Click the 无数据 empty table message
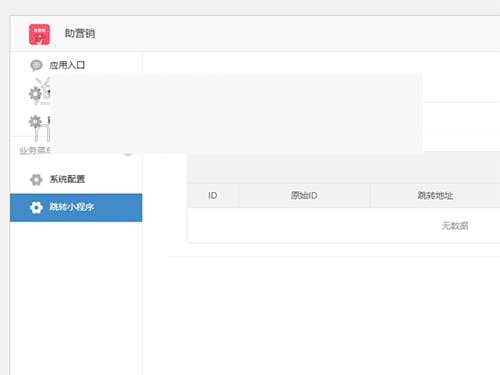Image resolution: width=500 pixels, height=375 pixels. pyautogui.click(x=455, y=226)
